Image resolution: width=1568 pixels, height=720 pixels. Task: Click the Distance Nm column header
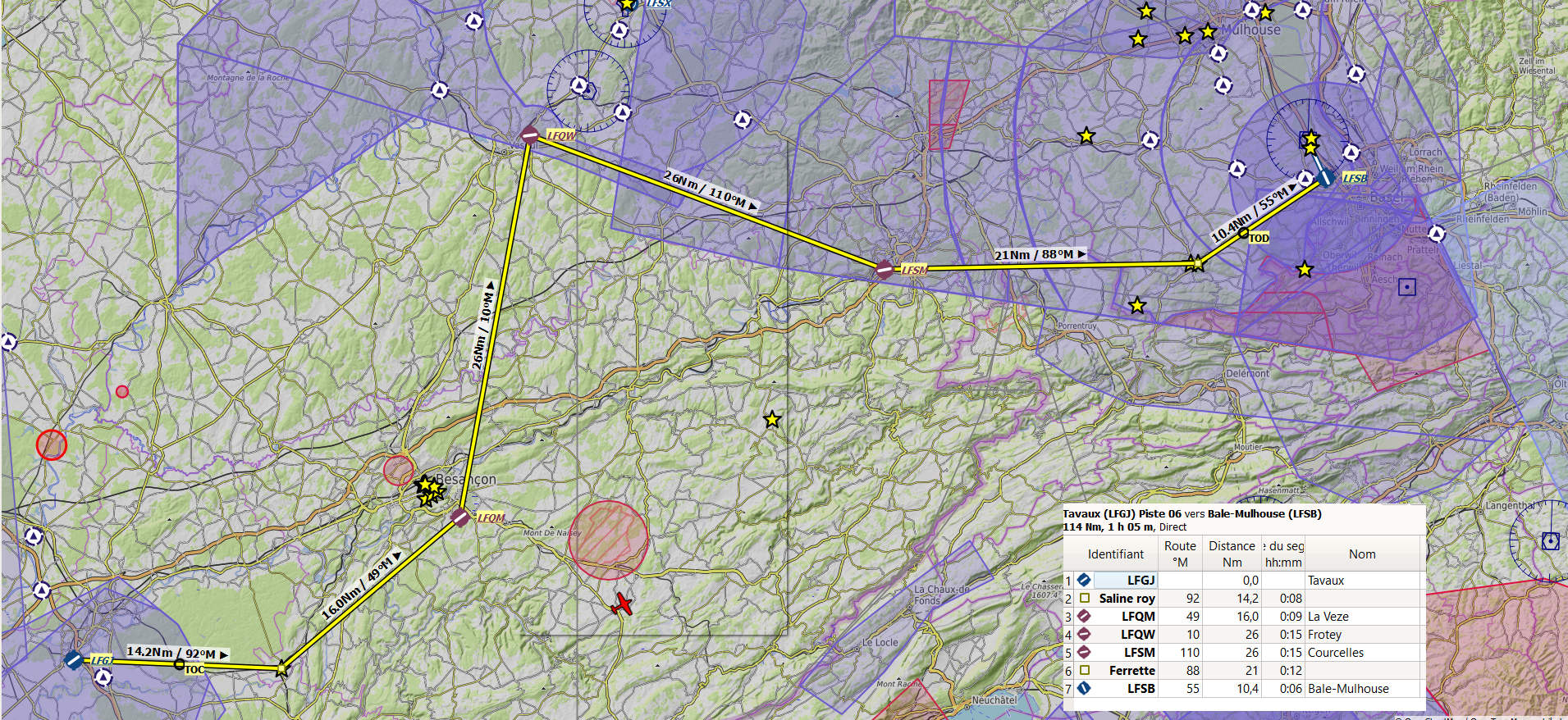coord(1232,554)
